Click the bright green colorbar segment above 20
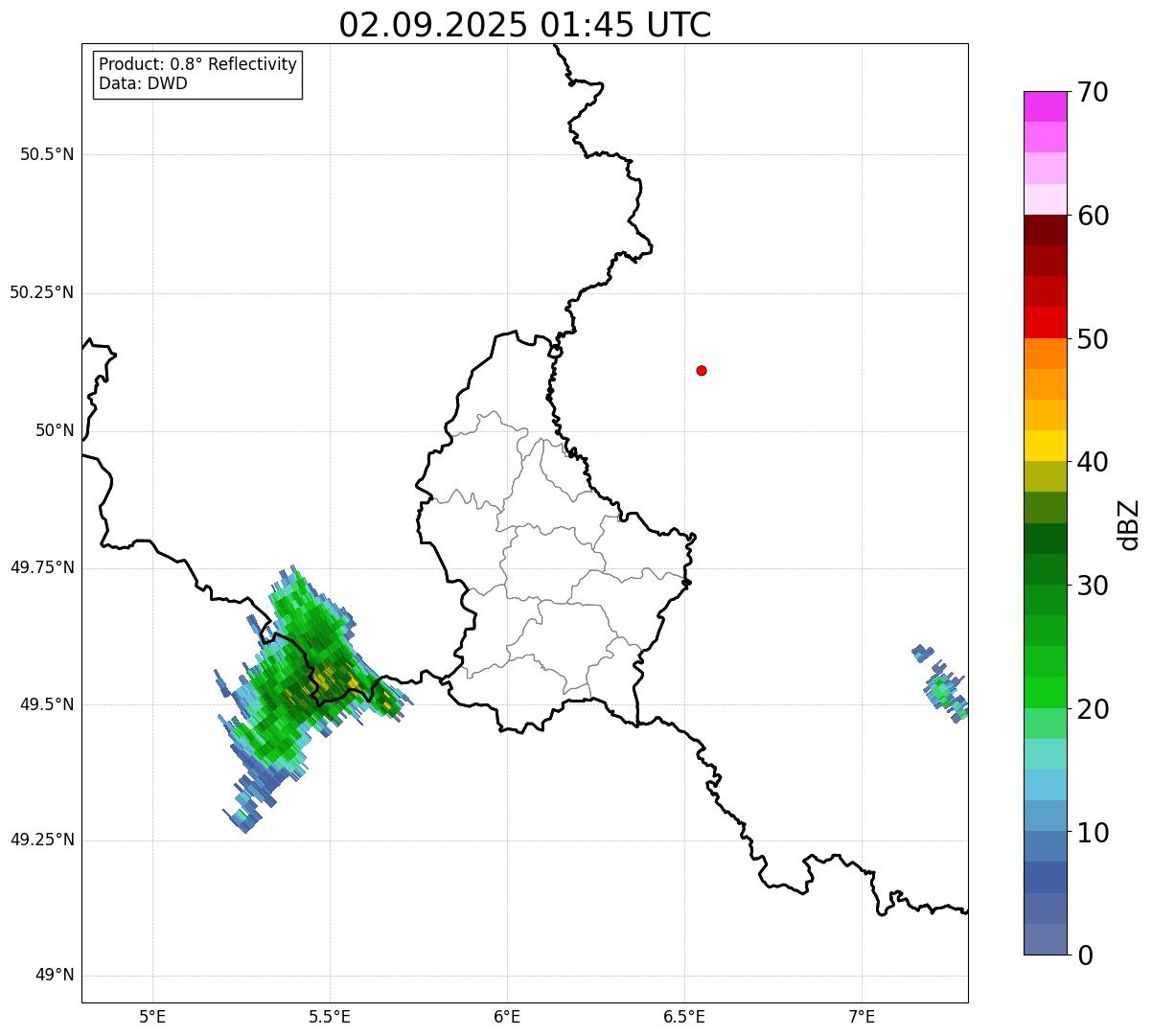The image size is (1152, 1036). pos(1045,692)
